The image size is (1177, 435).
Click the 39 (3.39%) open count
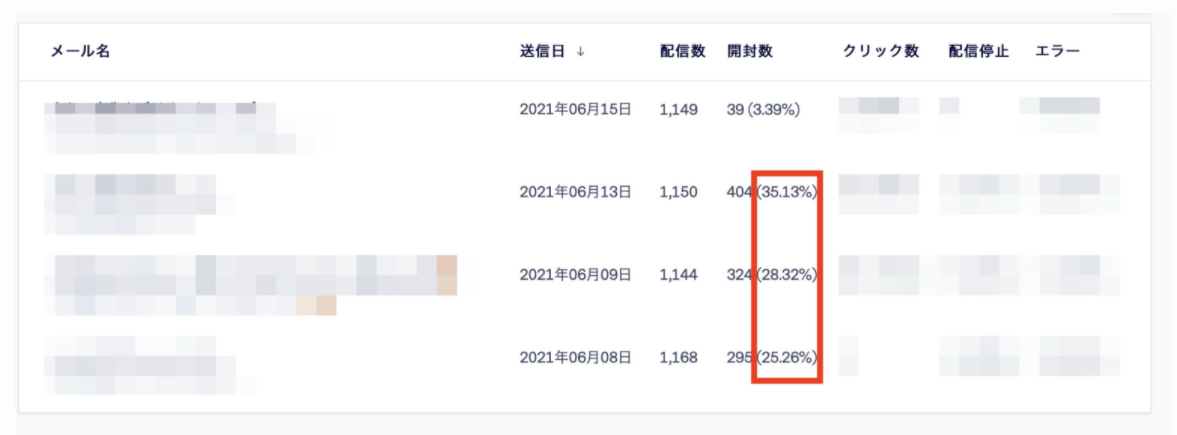tap(763, 110)
